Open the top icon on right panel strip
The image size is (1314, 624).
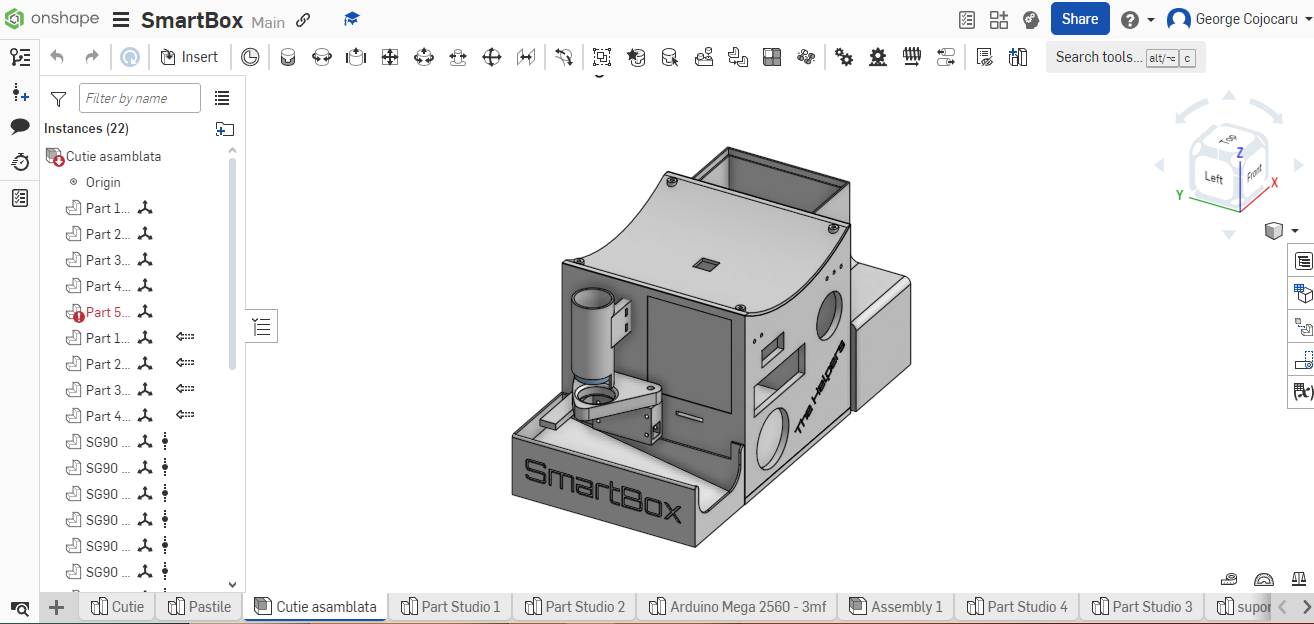1303,261
